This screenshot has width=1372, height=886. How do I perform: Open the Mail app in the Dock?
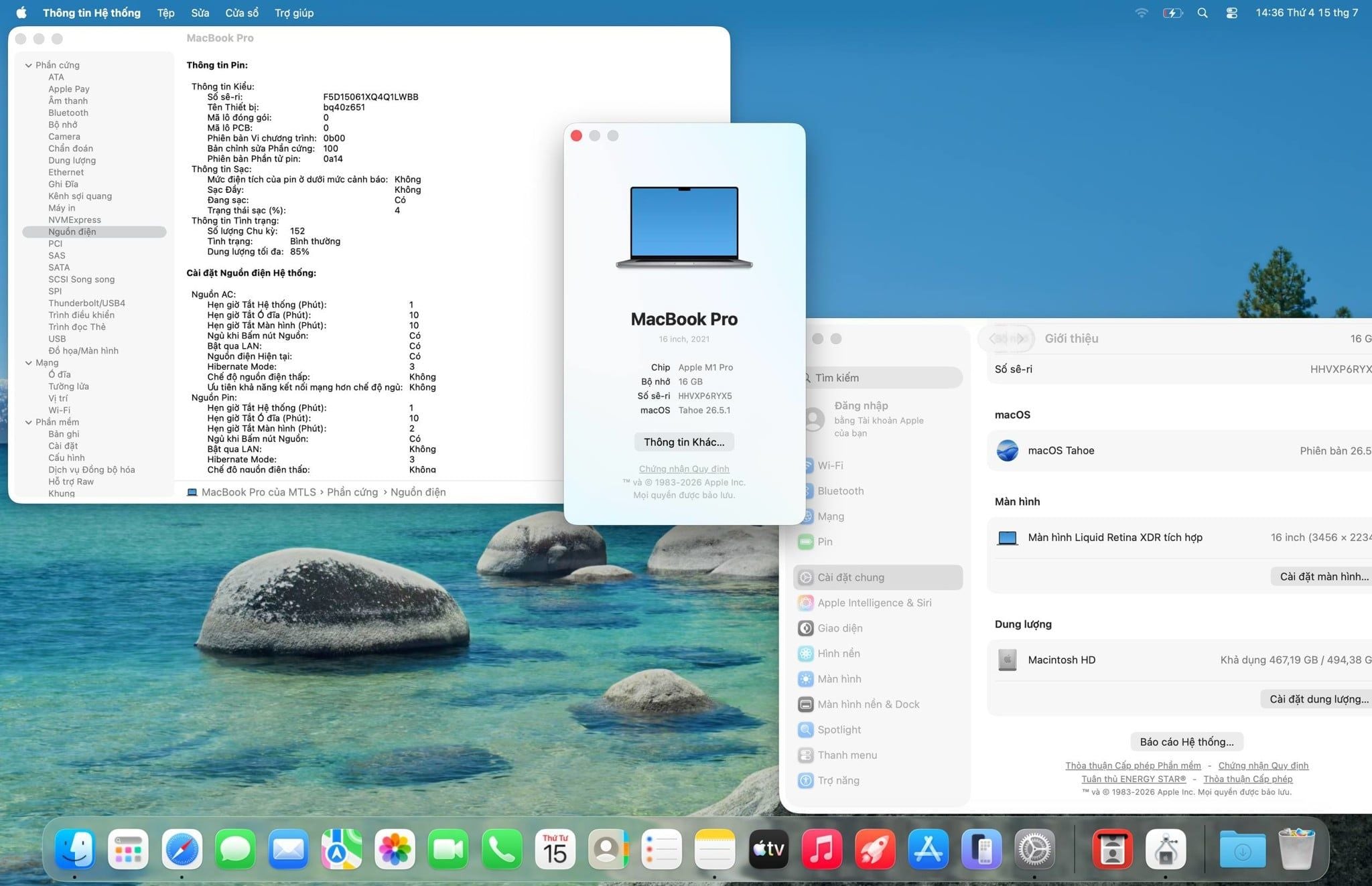(288, 849)
